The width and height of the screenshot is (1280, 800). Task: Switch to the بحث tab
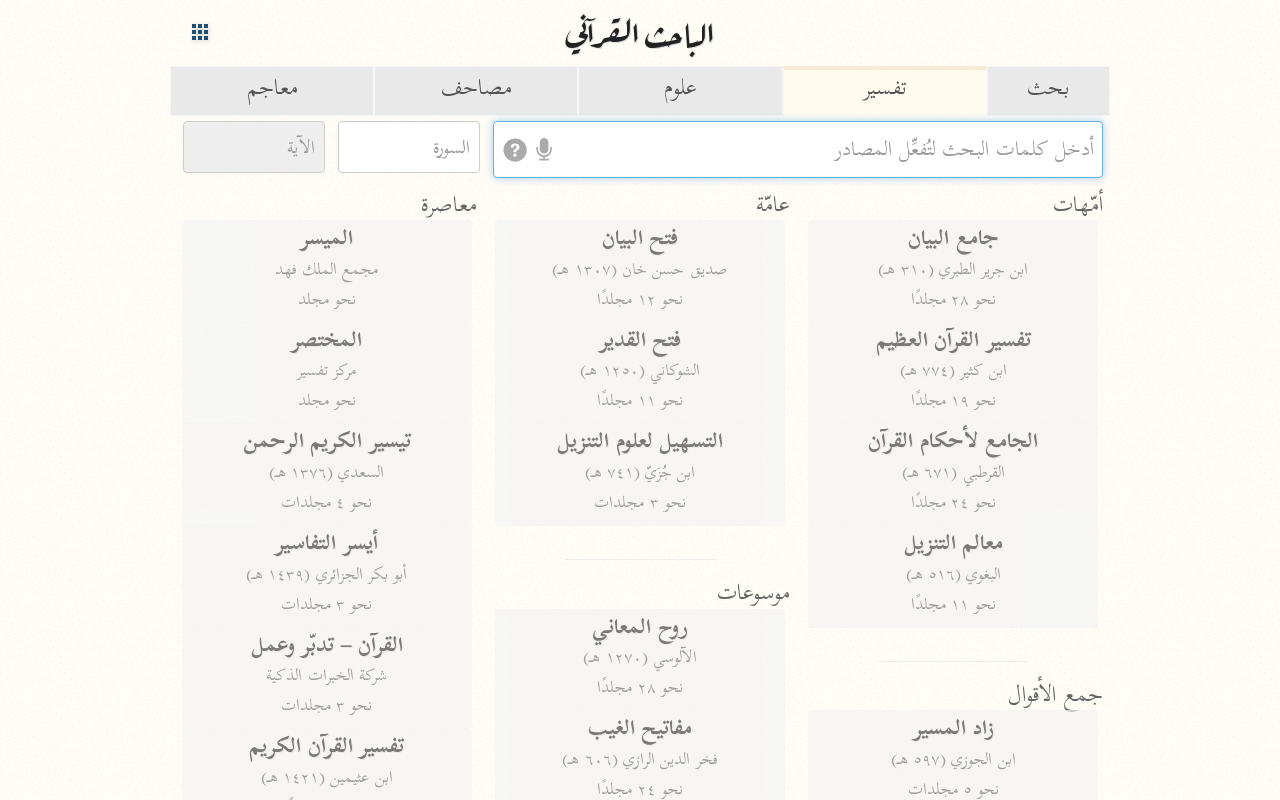[x=1048, y=91]
